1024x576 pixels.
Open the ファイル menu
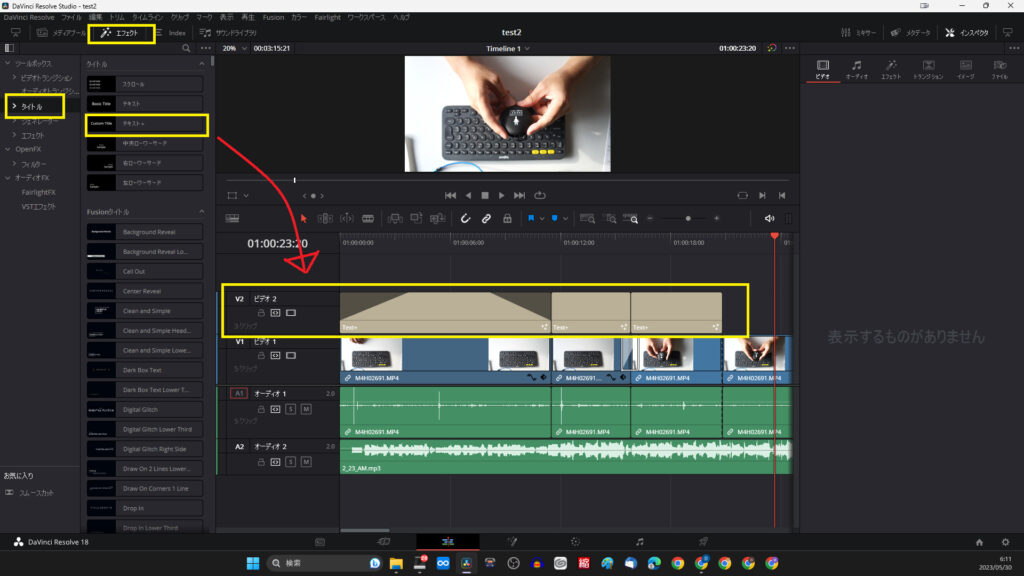[72, 18]
